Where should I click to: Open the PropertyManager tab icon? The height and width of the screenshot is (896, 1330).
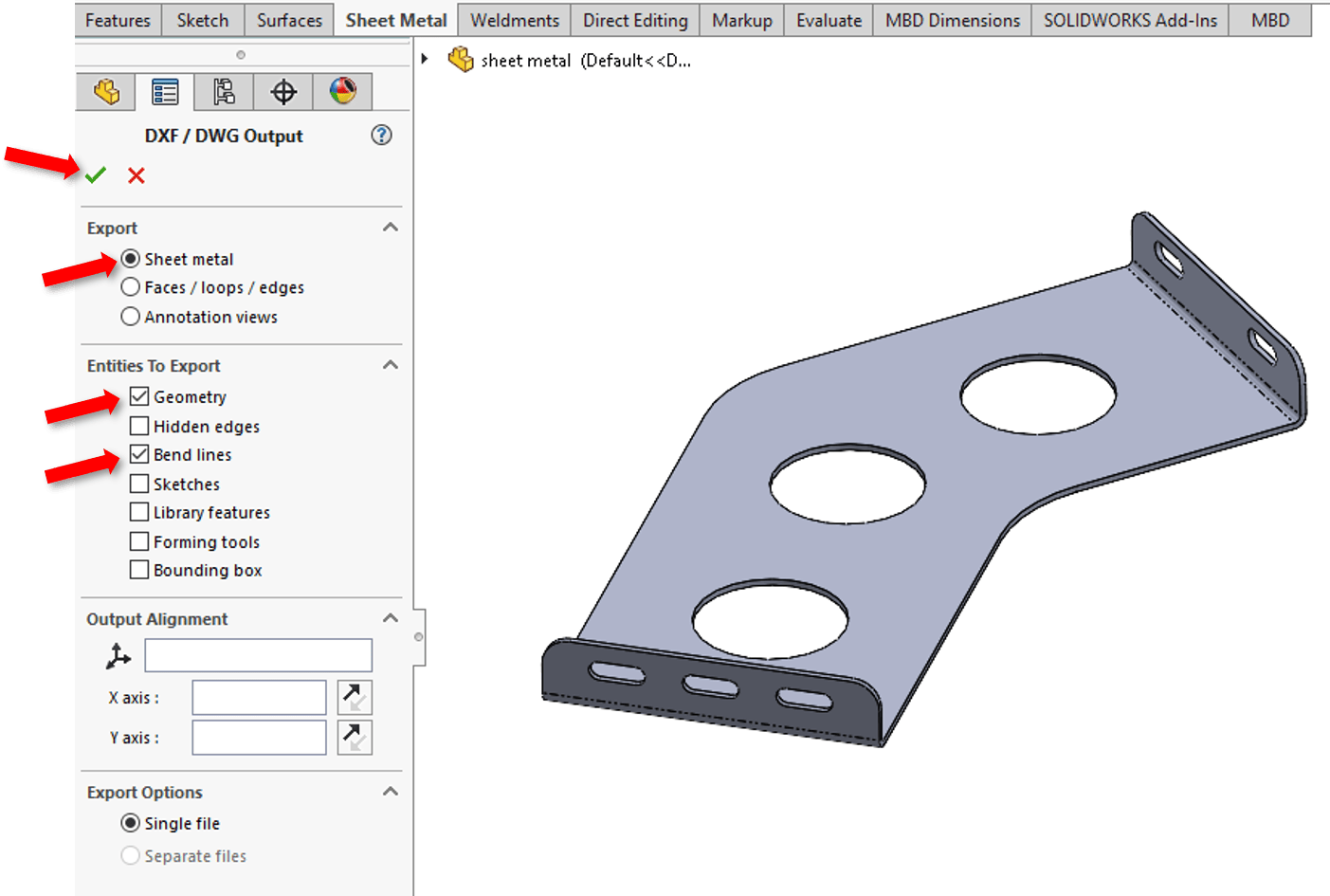pos(164,91)
